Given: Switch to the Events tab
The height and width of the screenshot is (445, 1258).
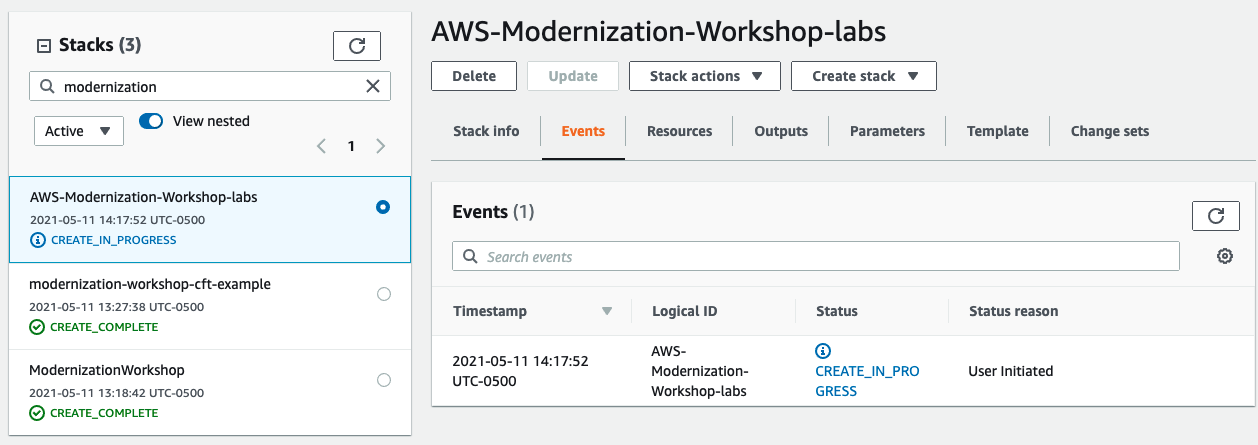Looking at the screenshot, I should click(583, 131).
